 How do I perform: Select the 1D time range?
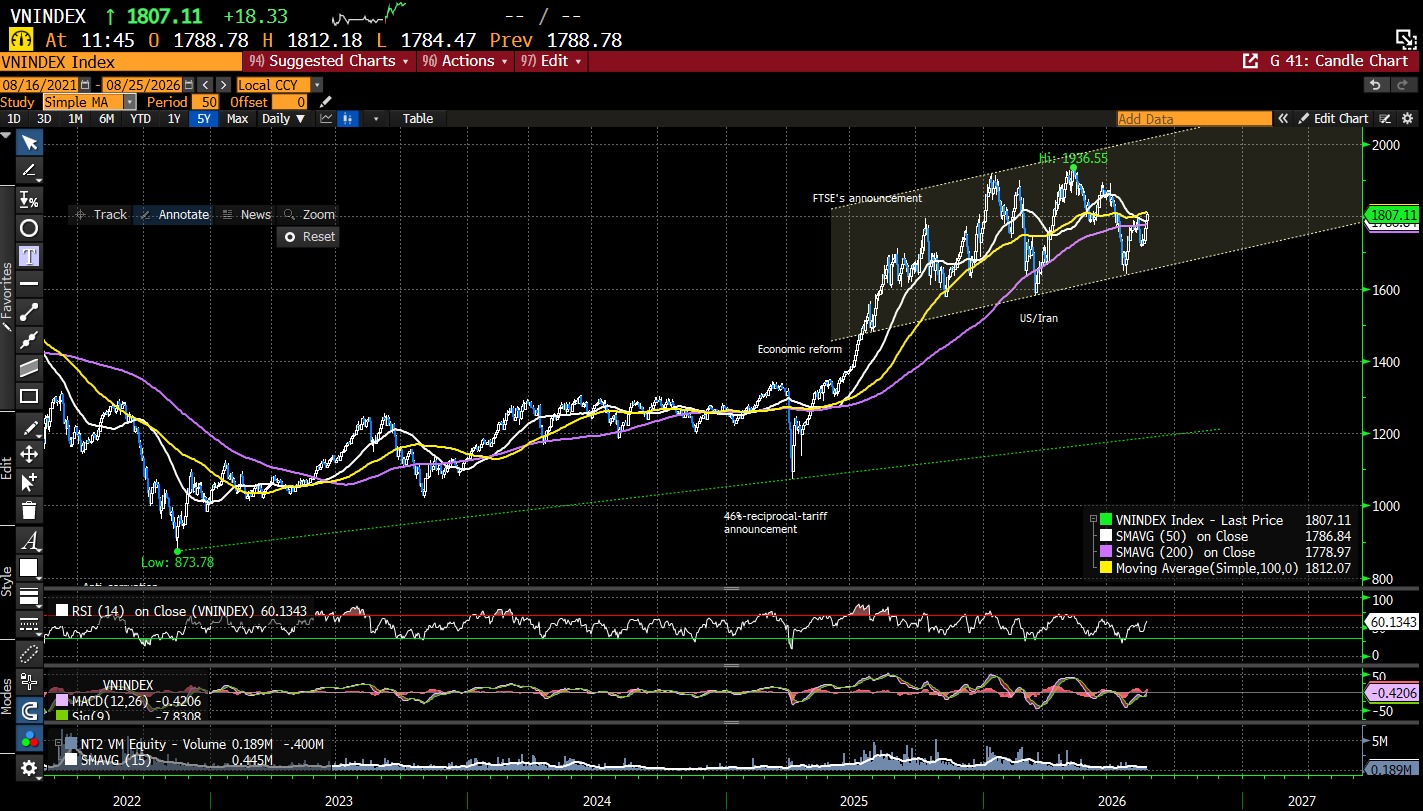(x=13, y=118)
